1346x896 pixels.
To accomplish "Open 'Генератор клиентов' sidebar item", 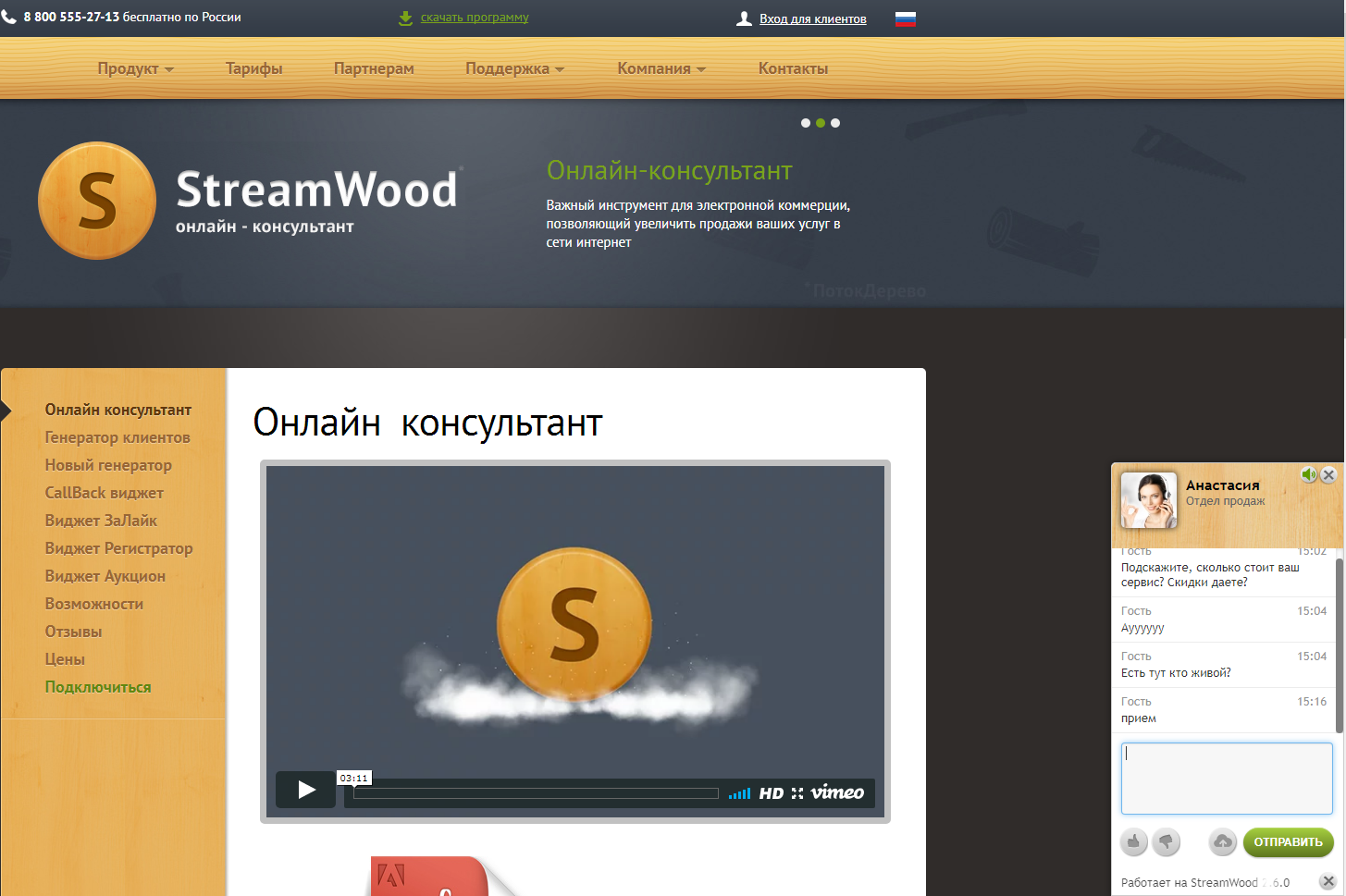I will click(117, 437).
